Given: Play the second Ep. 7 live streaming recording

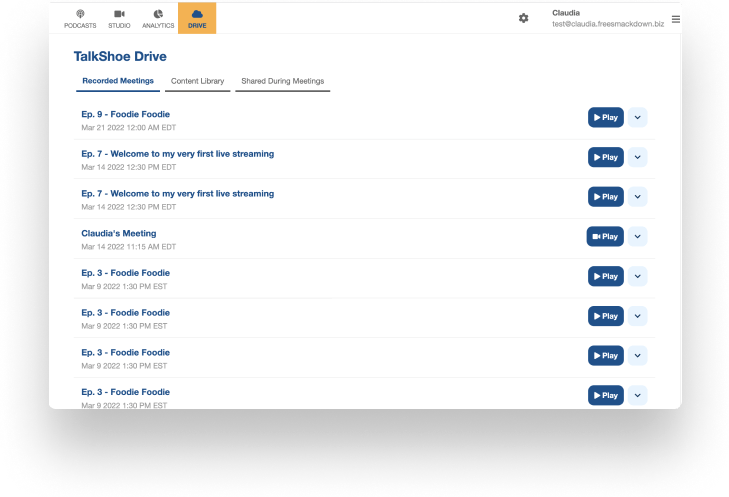Looking at the screenshot, I should pyautogui.click(x=606, y=197).
